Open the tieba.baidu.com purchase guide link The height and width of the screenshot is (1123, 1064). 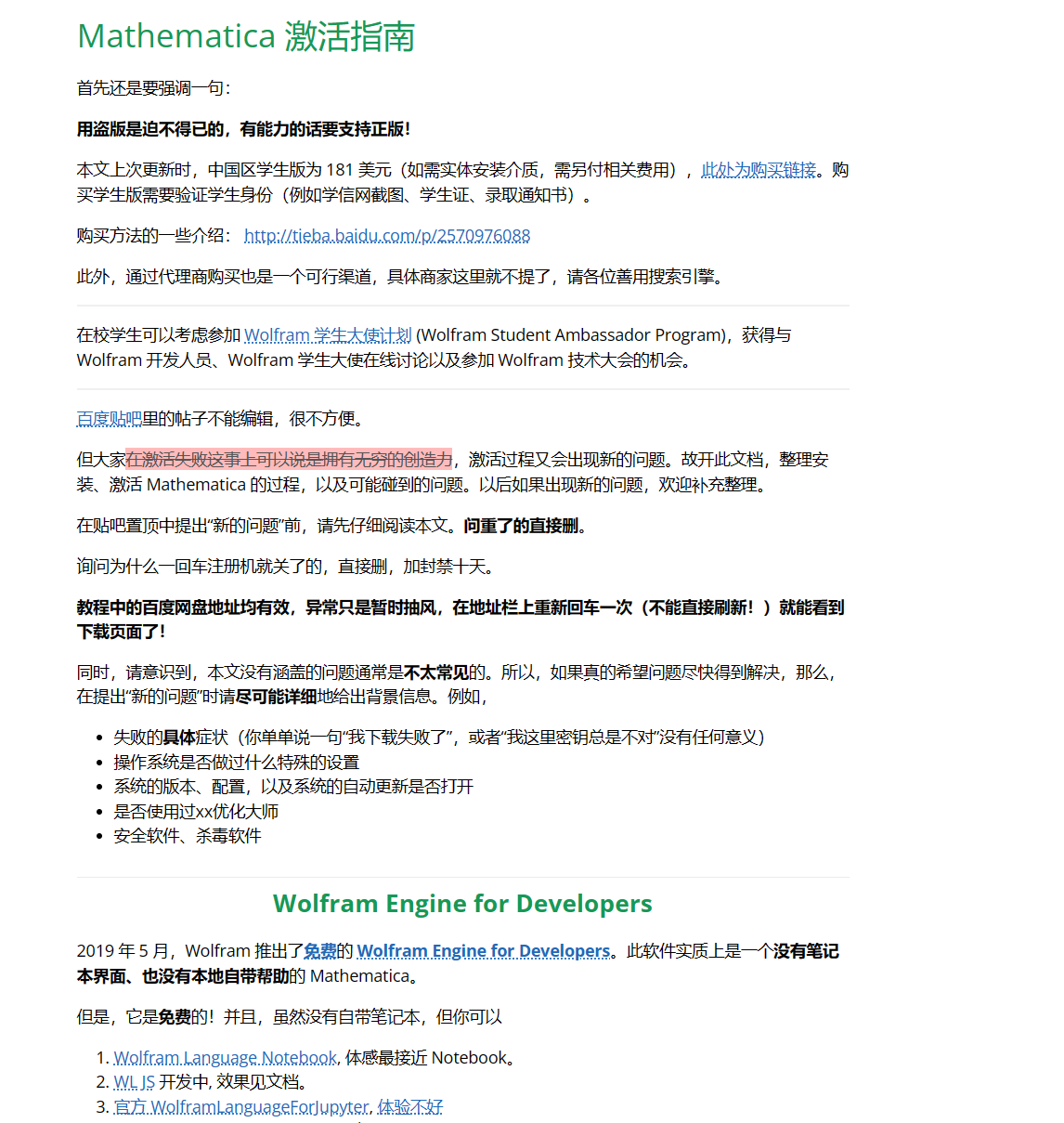click(x=386, y=236)
